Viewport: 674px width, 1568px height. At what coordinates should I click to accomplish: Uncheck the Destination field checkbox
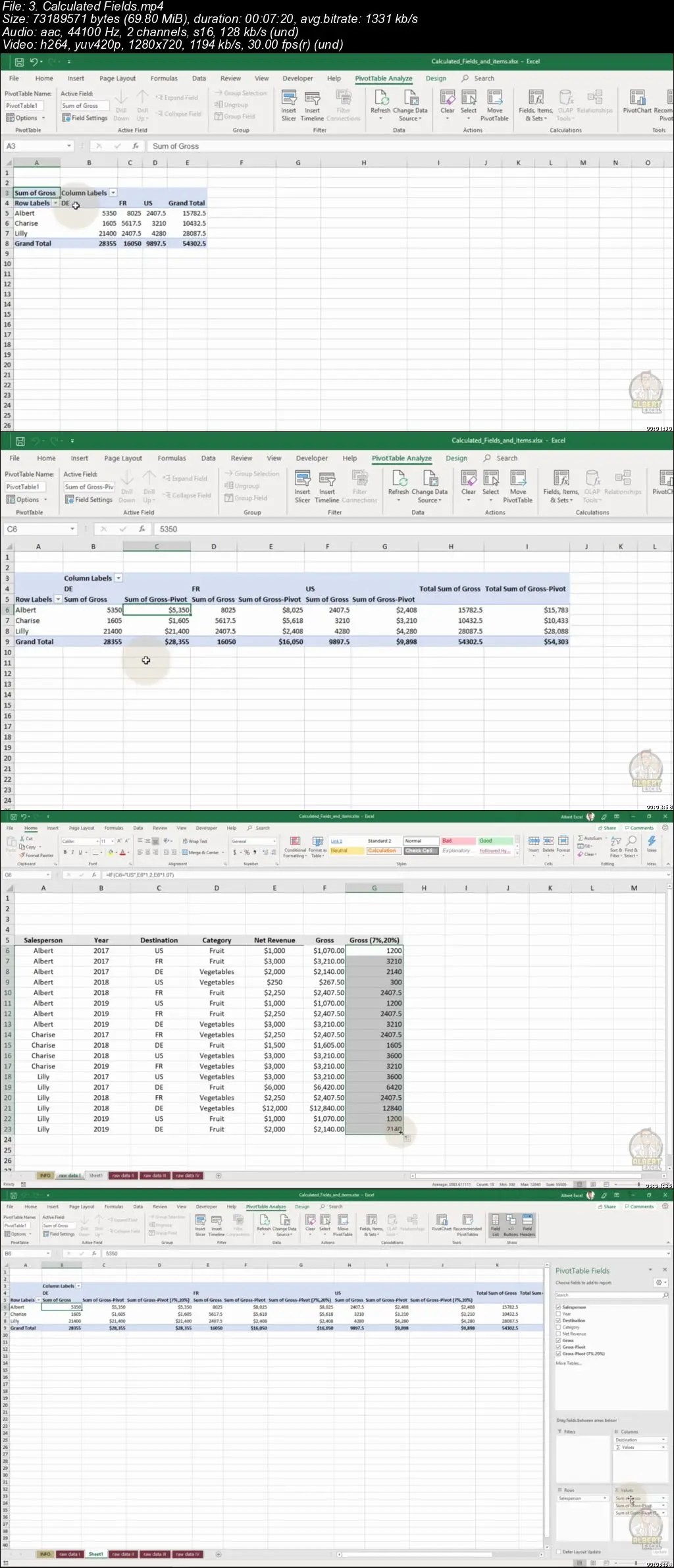558,1320
